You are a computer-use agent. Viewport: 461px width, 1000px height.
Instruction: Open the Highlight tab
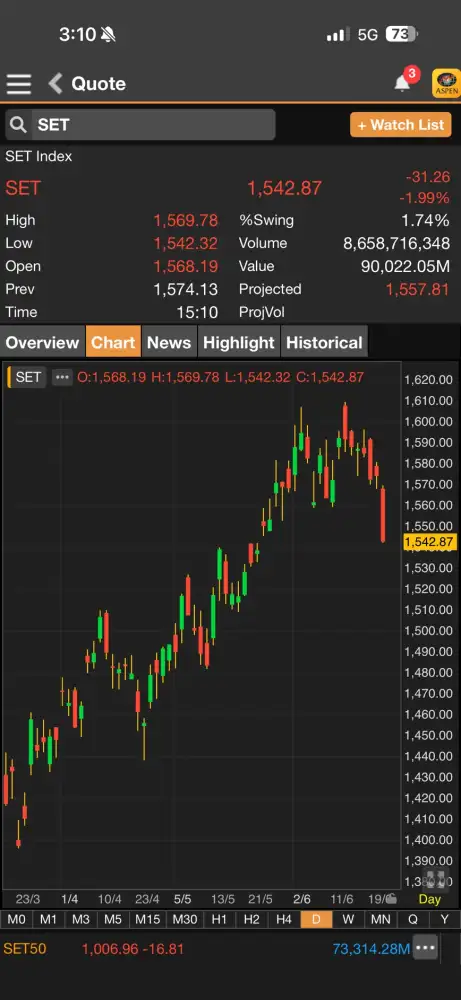[x=238, y=342]
